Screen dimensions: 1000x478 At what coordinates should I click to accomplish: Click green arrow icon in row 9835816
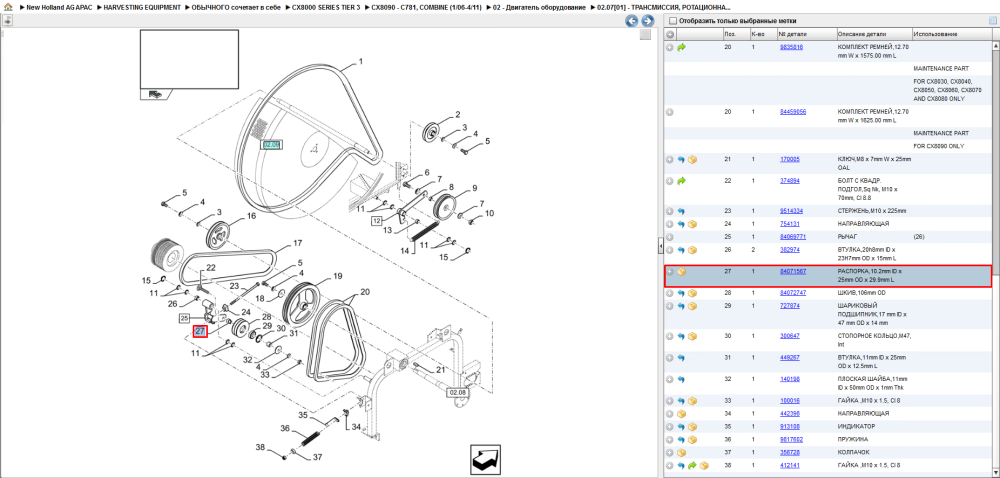[x=681, y=47]
